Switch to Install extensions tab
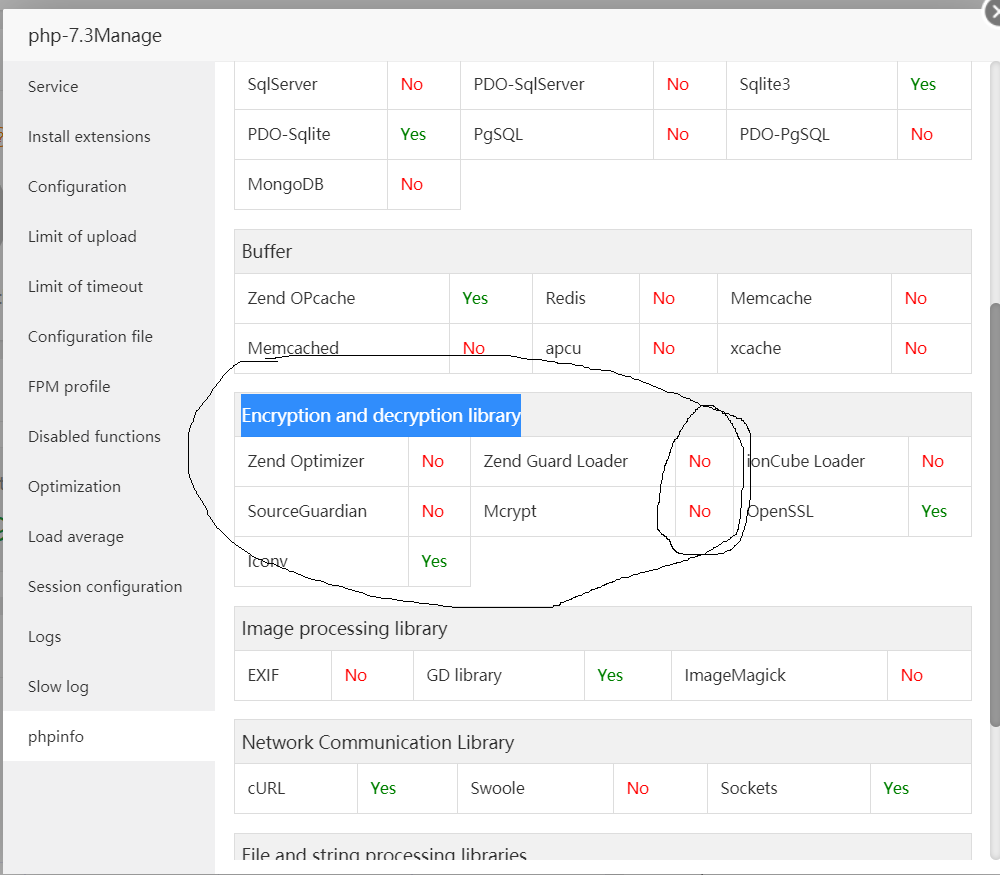Viewport: 1000px width, 875px height. [89, 137]
